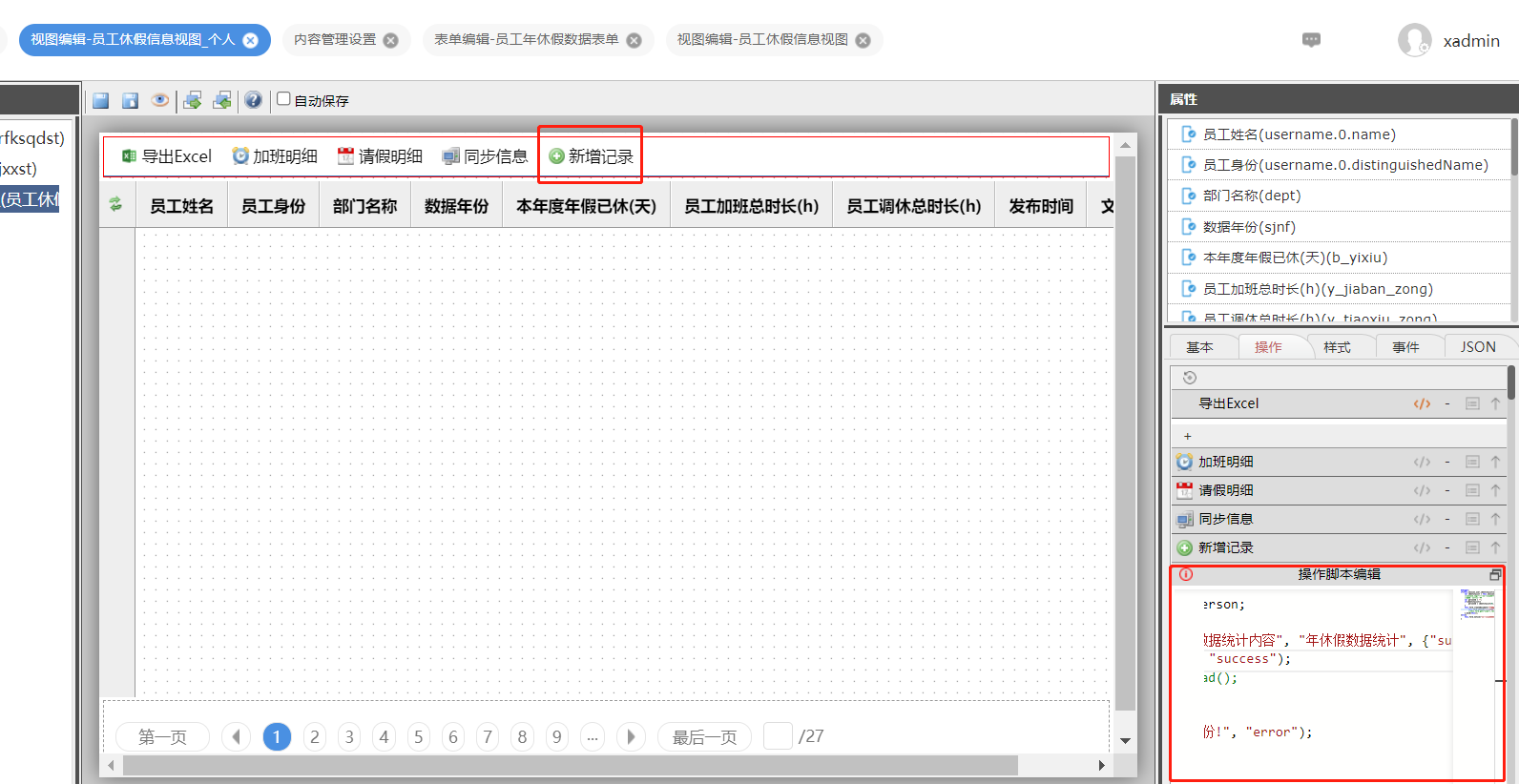
Task: Click the eye preview icon in toolbar
Action: pyautogui.click(x=160, y=100)
